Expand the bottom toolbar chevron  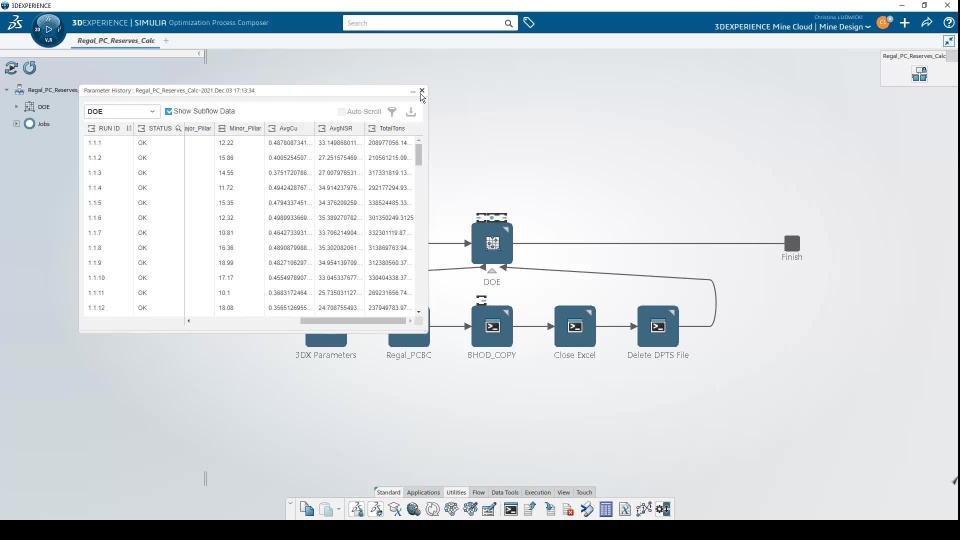pyautogui.click(x=290, y=503)
